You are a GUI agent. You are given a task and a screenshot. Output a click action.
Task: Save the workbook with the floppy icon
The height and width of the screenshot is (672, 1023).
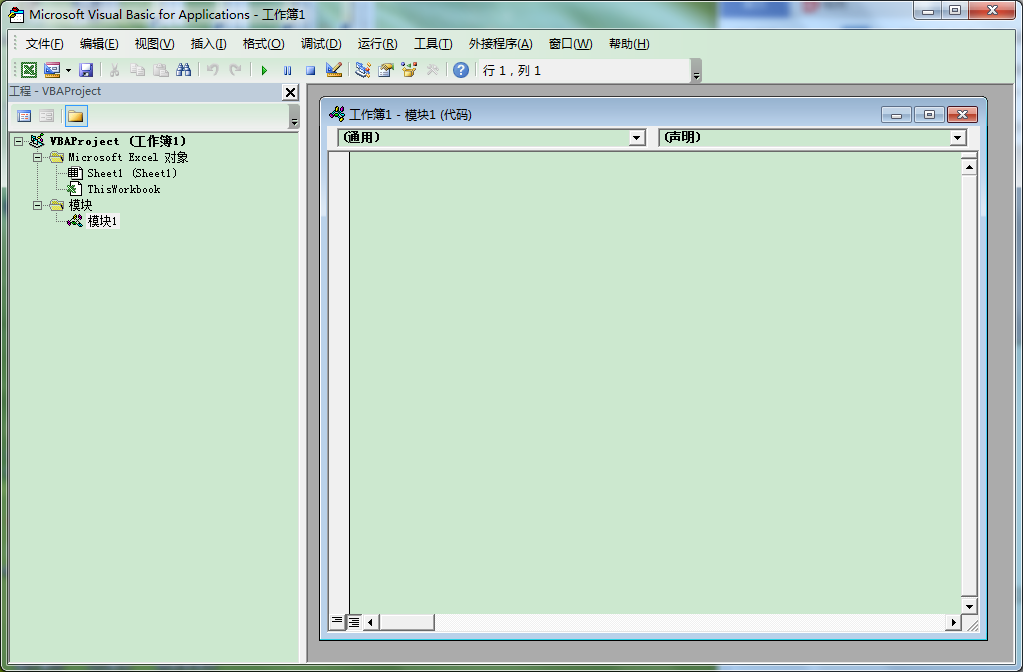click(86, 70)
